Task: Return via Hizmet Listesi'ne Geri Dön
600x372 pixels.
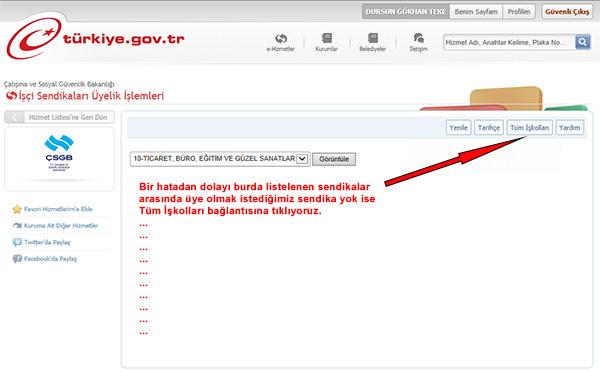Action: (x=59, y=117)
